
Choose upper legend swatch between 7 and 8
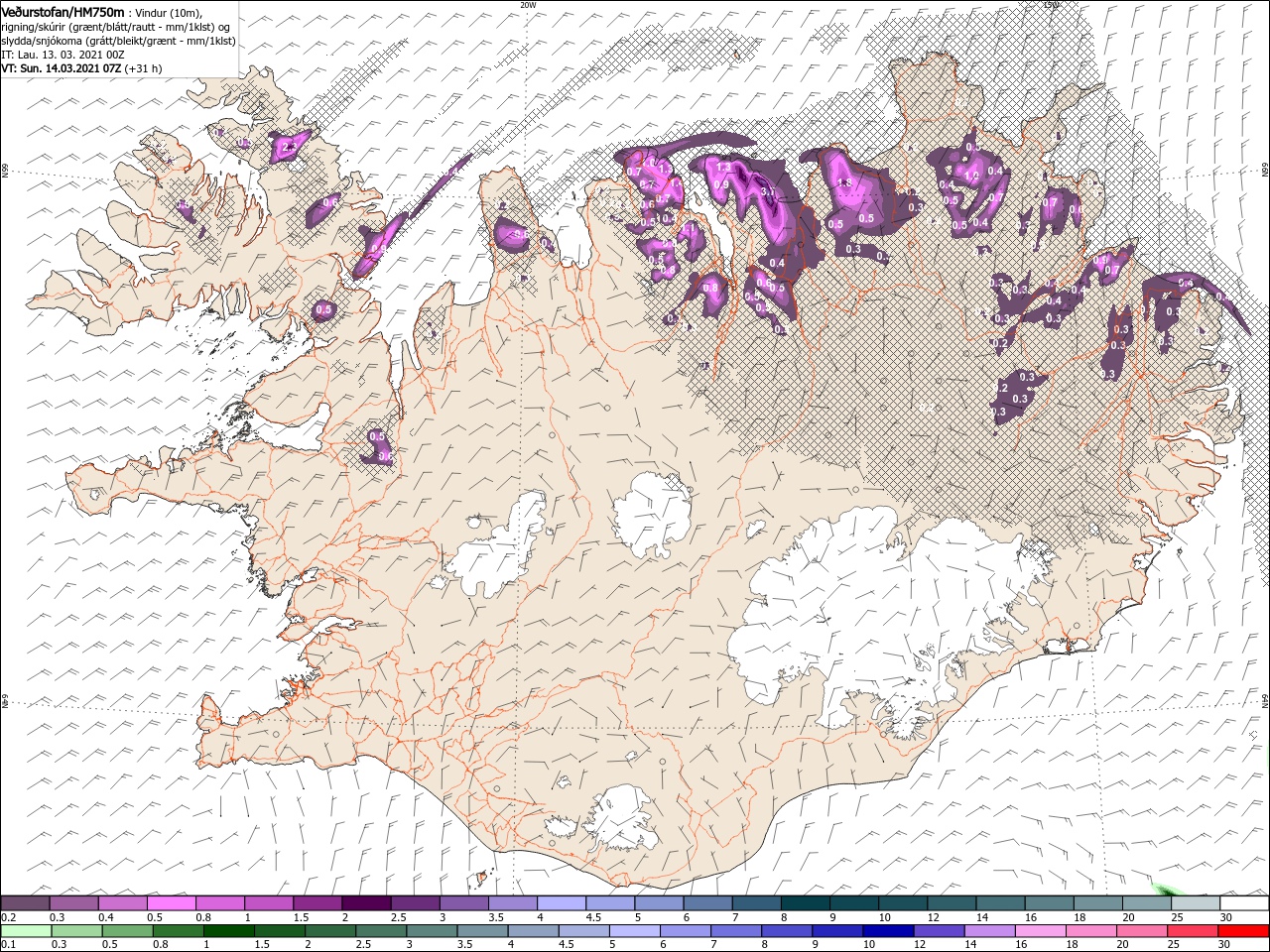click(756, 903)
